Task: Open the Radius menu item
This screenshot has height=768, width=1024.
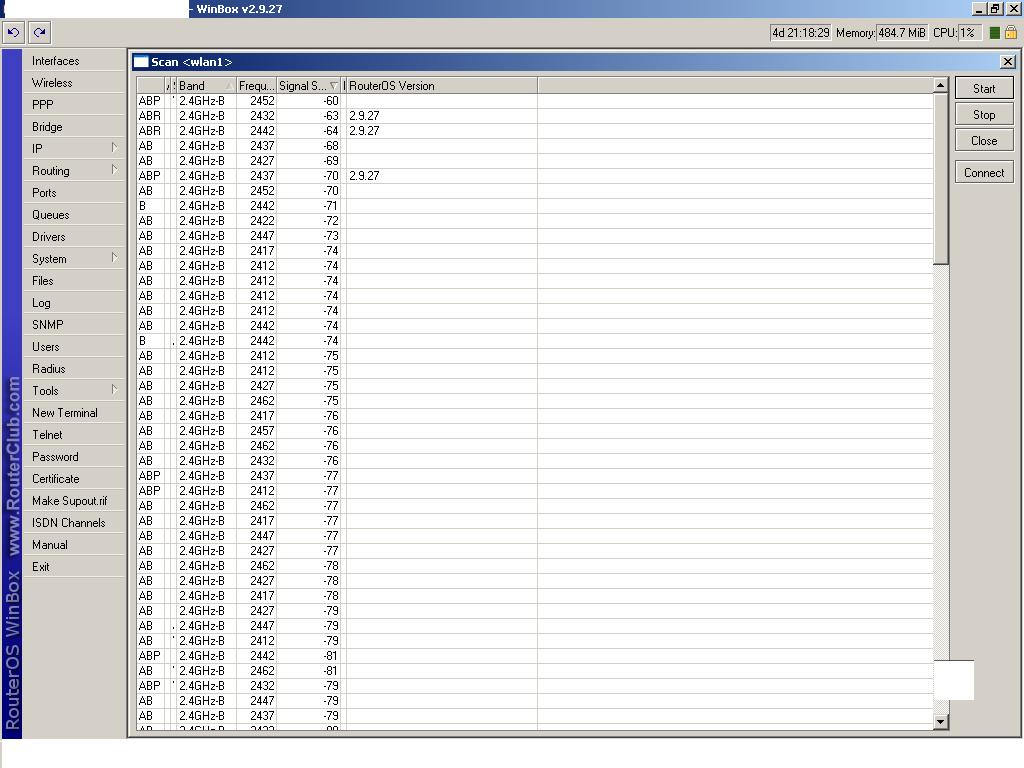Action: pyautogui.click(x=74, y=368)
